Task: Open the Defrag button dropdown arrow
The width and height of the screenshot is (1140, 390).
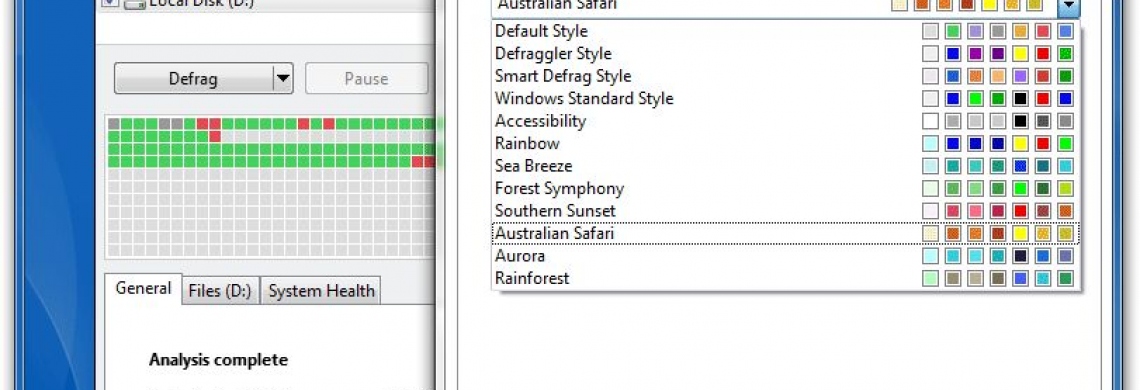Action: pos(283,79)
